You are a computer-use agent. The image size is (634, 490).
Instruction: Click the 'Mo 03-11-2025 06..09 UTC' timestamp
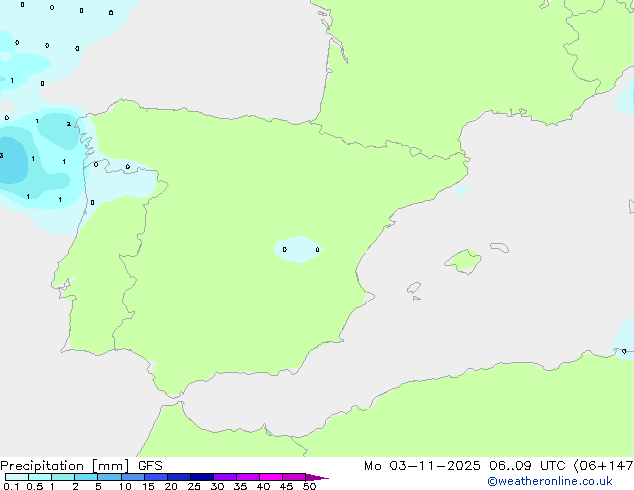tap(464, 466)
